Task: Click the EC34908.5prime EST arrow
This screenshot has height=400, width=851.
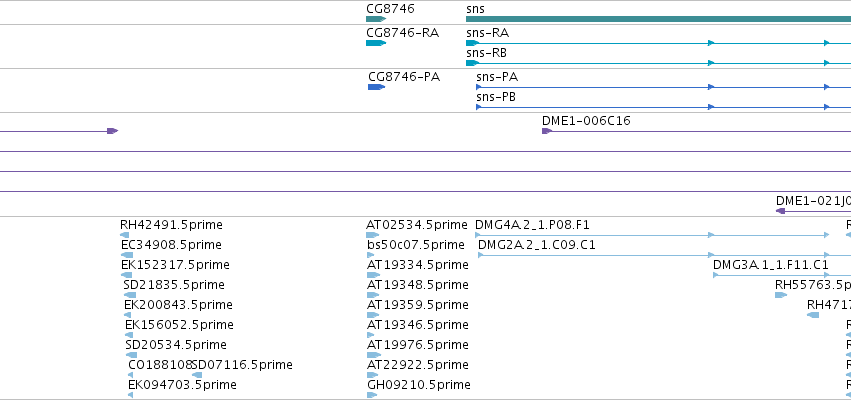Action: (x=127, y=255)
